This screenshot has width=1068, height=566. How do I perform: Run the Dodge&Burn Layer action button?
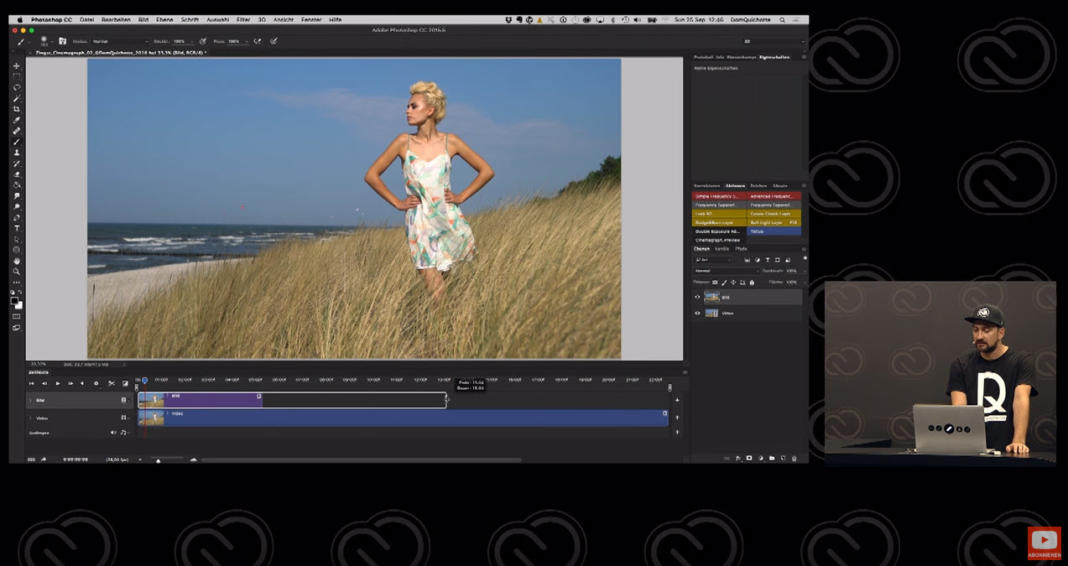tap(719, 222)
